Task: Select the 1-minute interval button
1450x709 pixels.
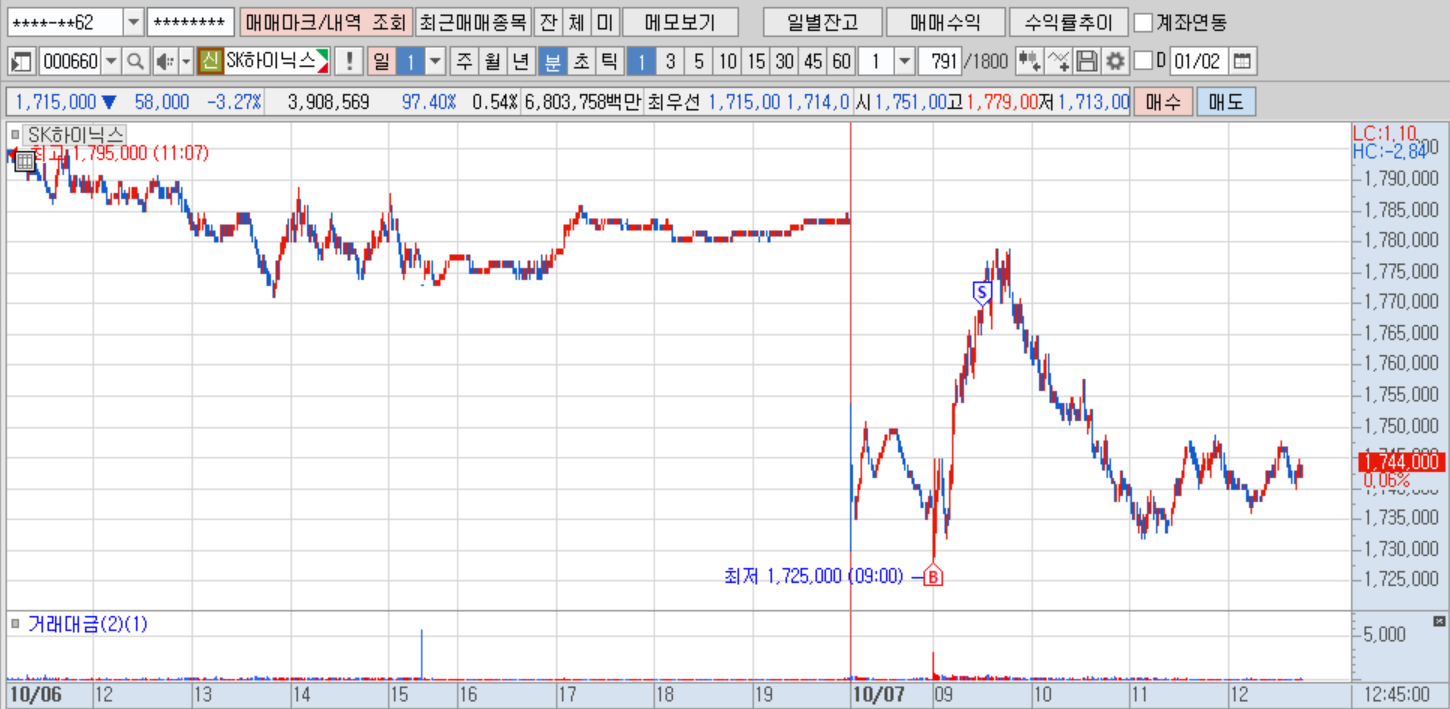Action: (x=641, y=61)
